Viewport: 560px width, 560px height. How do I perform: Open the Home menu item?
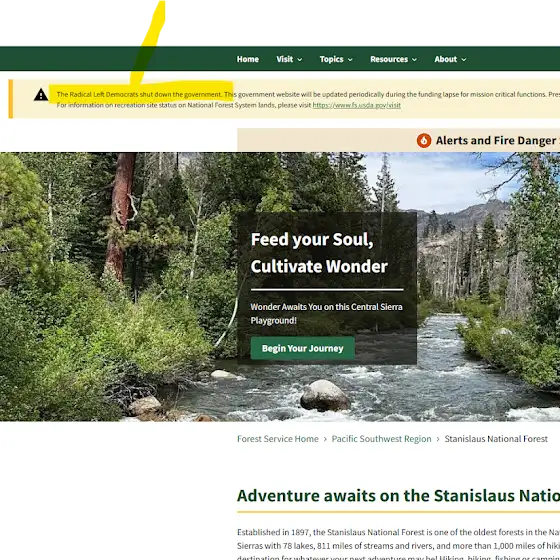coord(248,59)
